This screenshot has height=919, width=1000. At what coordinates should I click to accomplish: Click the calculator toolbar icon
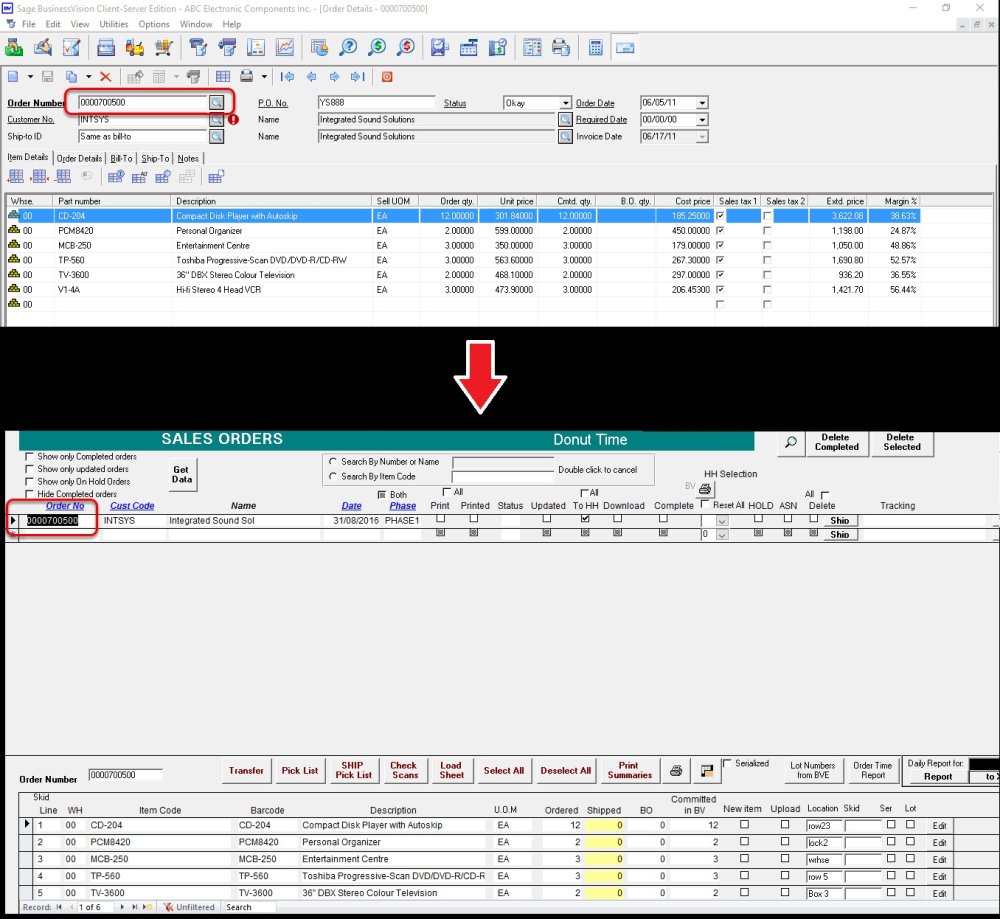[595, 47]
